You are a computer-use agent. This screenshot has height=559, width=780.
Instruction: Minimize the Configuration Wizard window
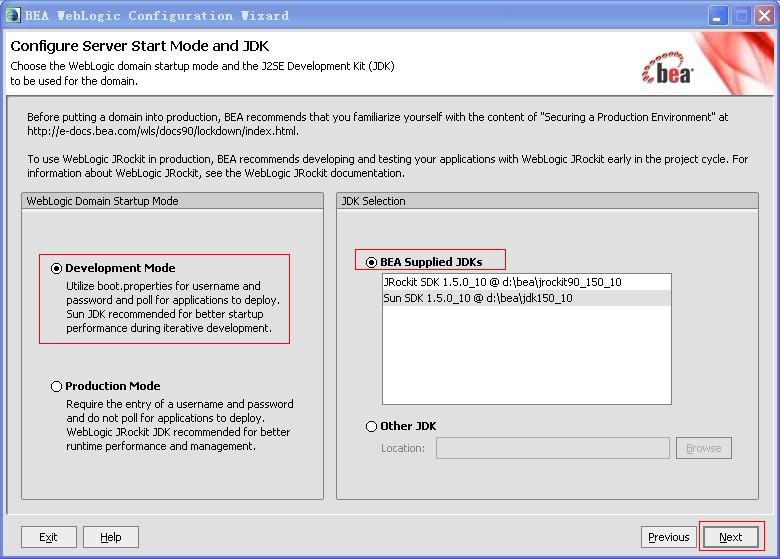(x=717, y=16)
